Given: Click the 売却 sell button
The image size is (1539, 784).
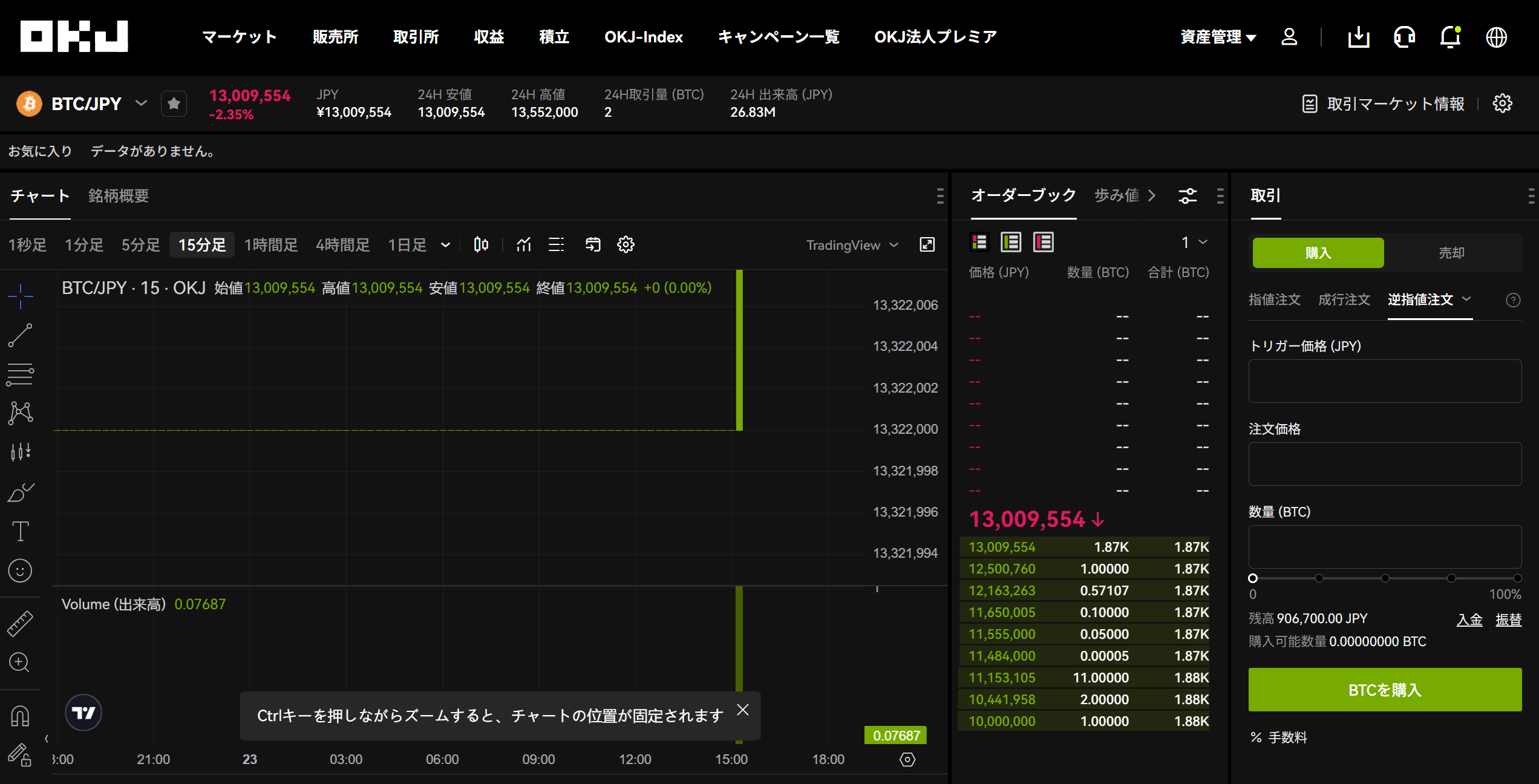Looking at the screenshot, I should [1451, 253].
